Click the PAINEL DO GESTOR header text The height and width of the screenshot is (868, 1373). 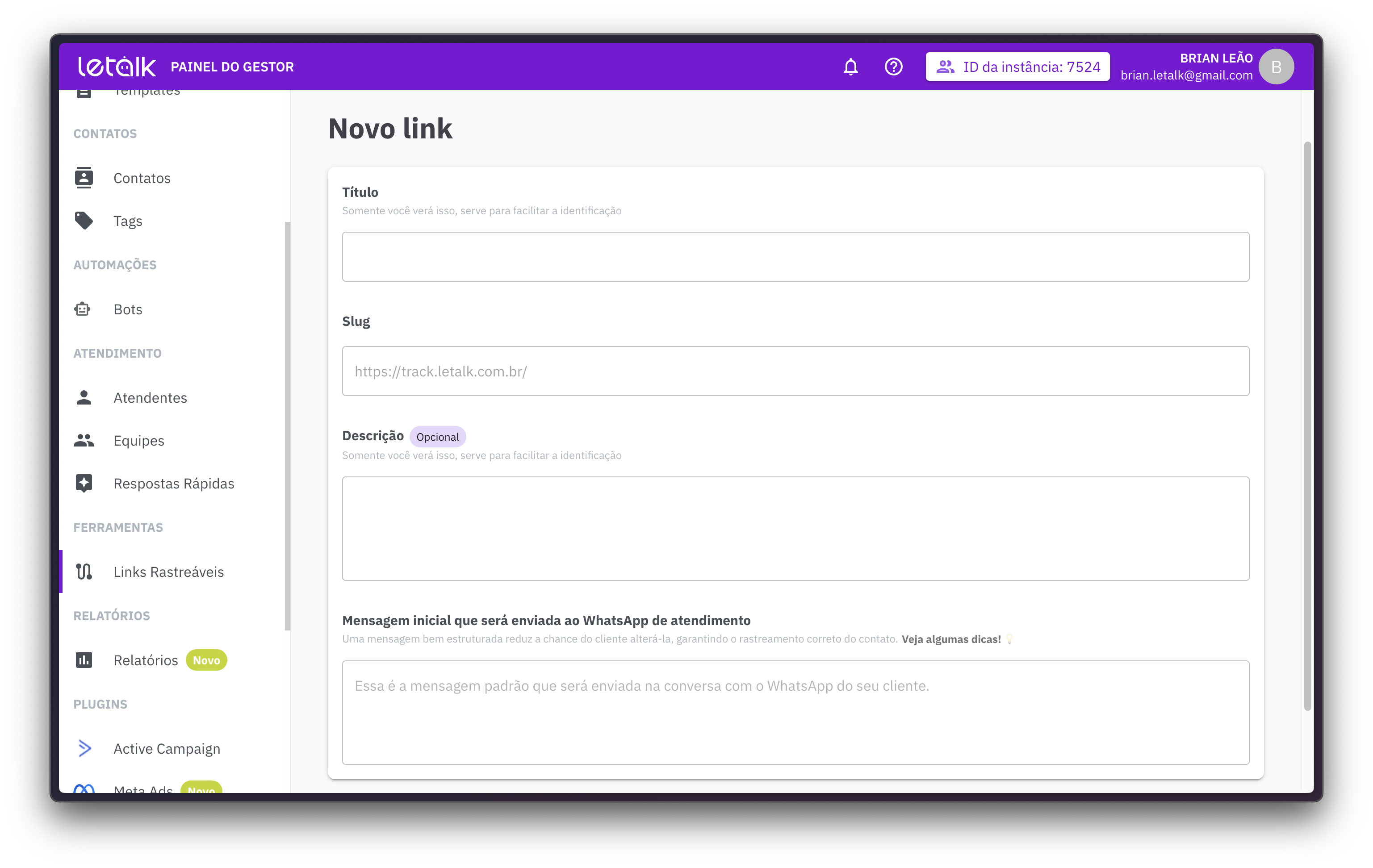(232, 67)
